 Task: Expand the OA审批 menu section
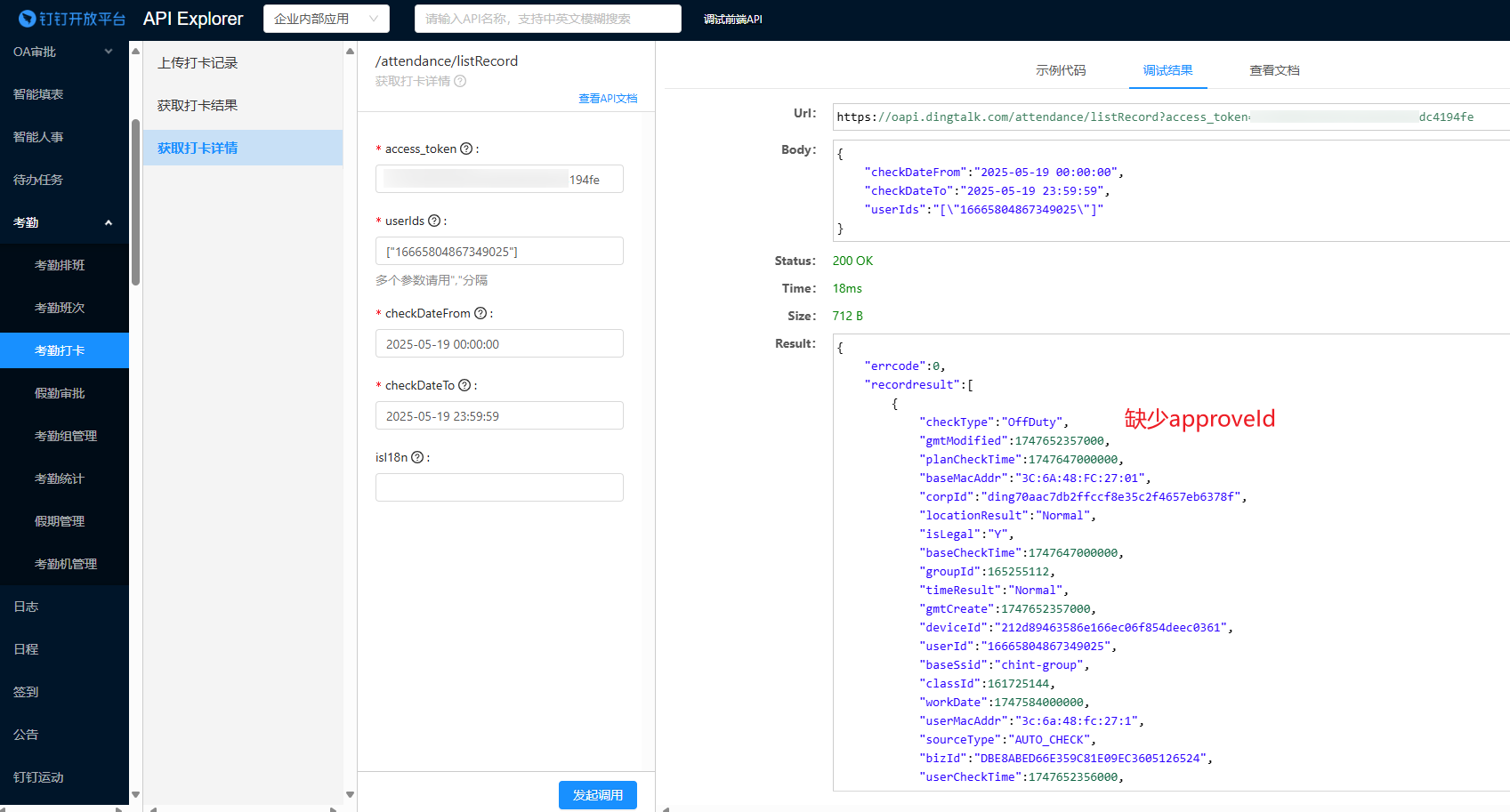pos(64,52)
